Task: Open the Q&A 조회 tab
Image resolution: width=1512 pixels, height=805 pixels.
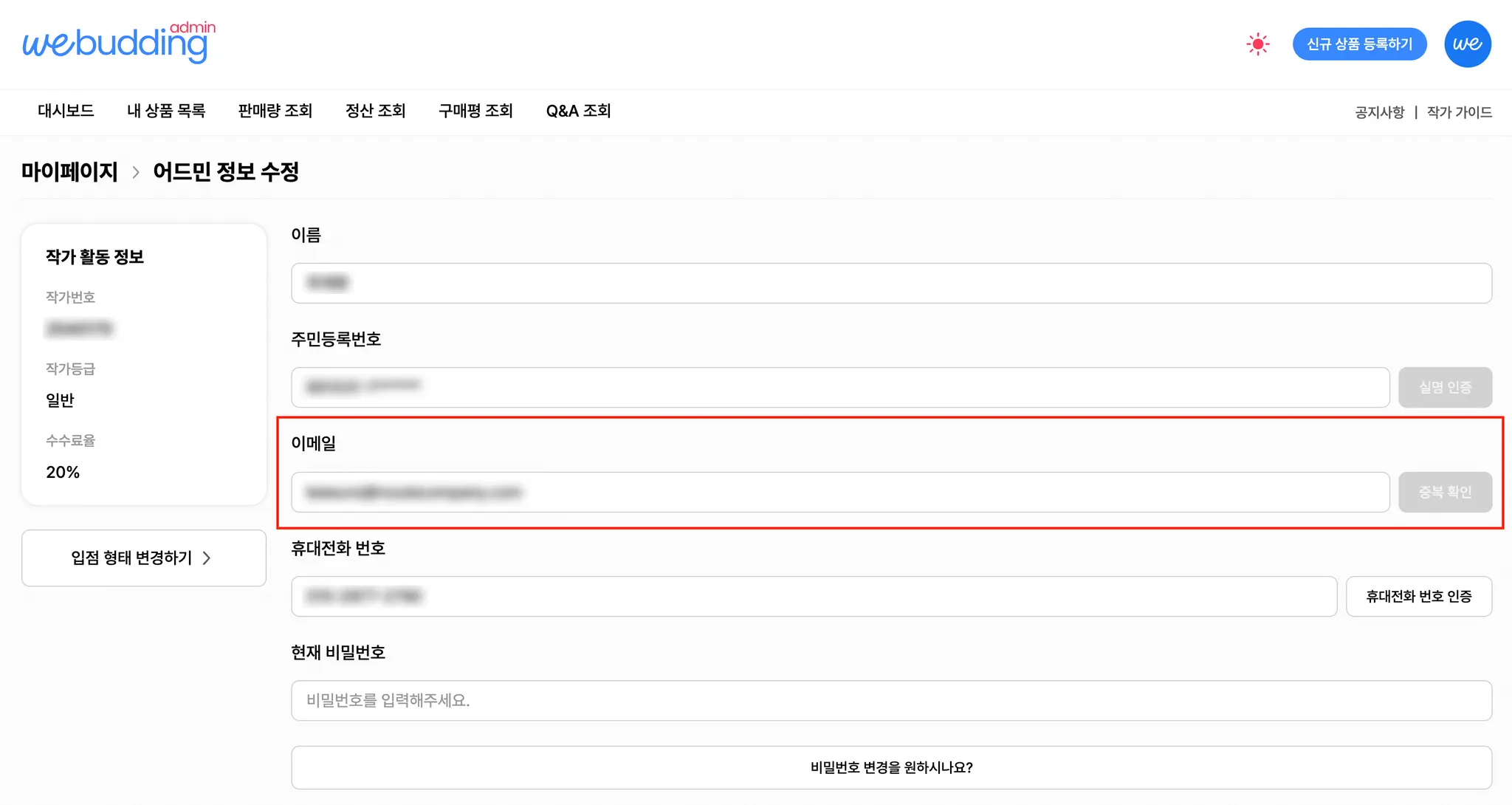Action: point(578,111)
